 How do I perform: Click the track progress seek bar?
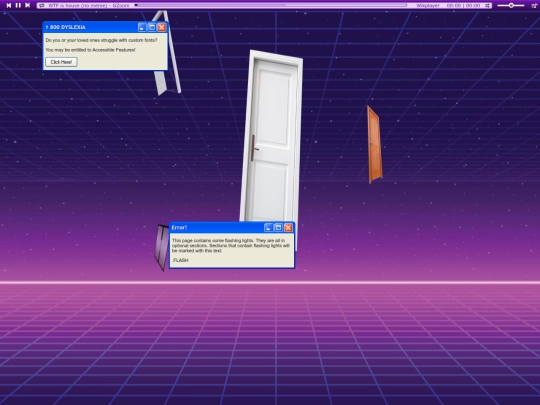point(271,6)
